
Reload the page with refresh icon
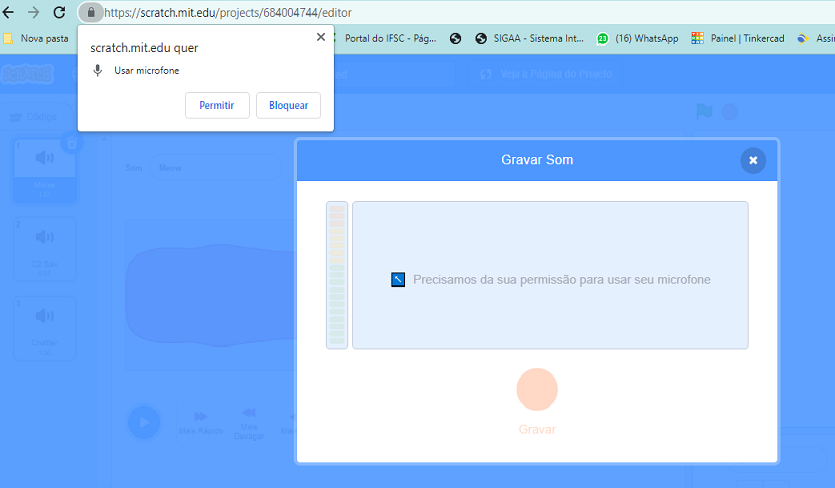pos(59,12)
